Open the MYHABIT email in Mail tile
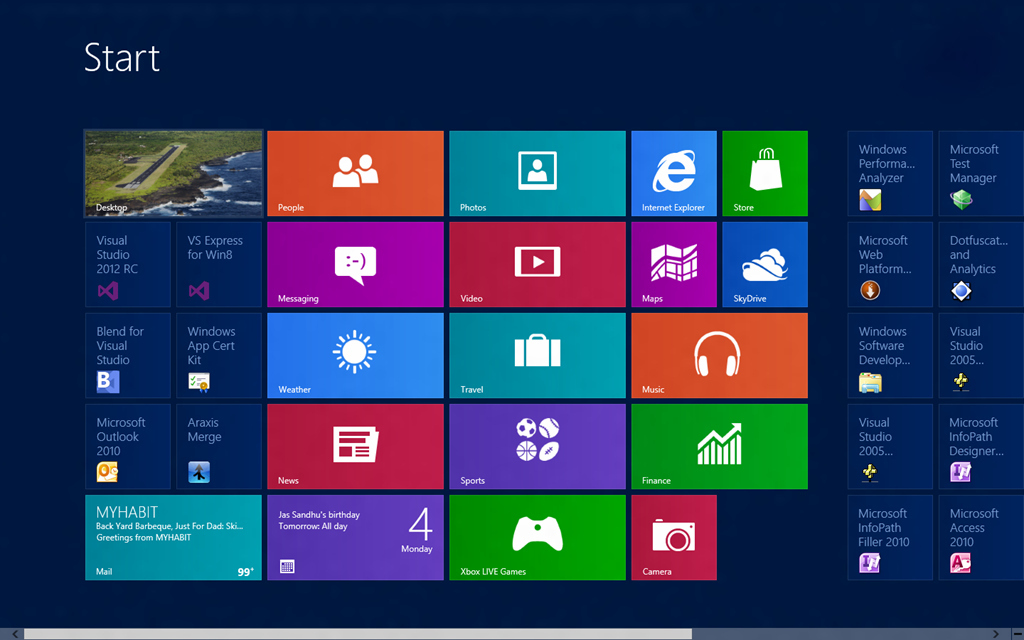 tap(172, 537)
